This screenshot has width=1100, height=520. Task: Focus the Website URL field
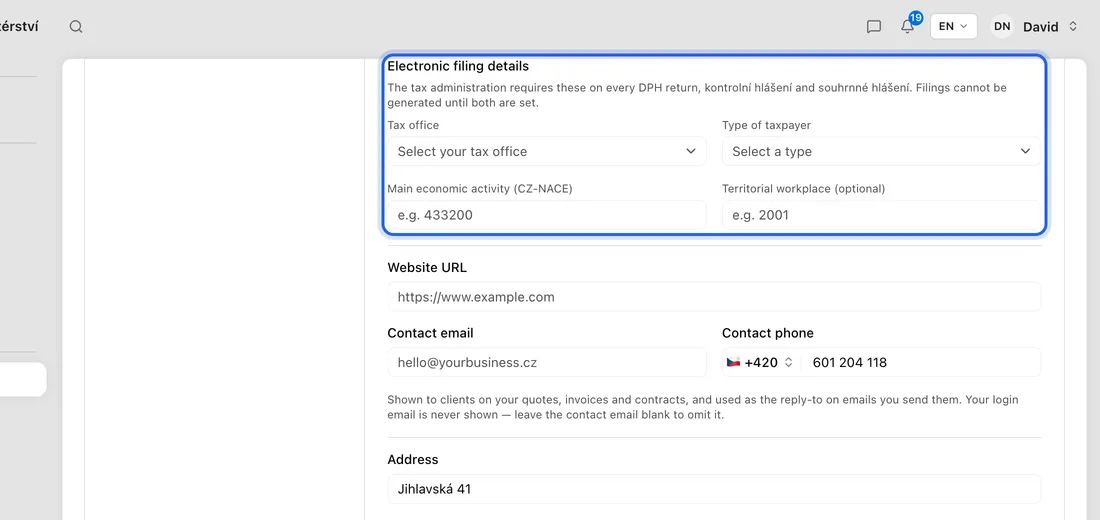[714, 297]
